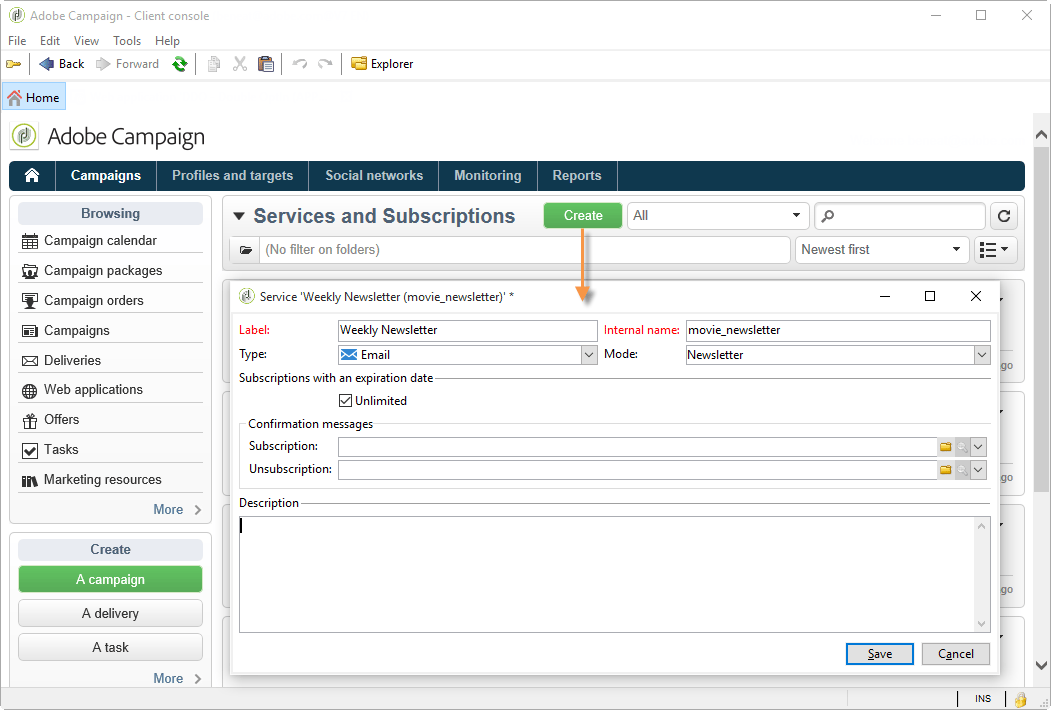Click the Home tab icon above Adobe Campaign

click(13, 96)
